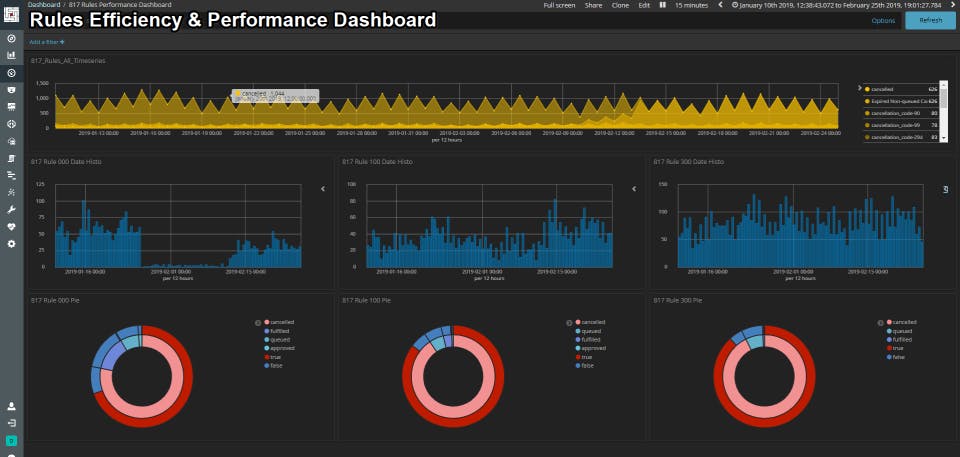Pause auto-refresh with the pause icon
960x457 pixels.
(662, 5)
